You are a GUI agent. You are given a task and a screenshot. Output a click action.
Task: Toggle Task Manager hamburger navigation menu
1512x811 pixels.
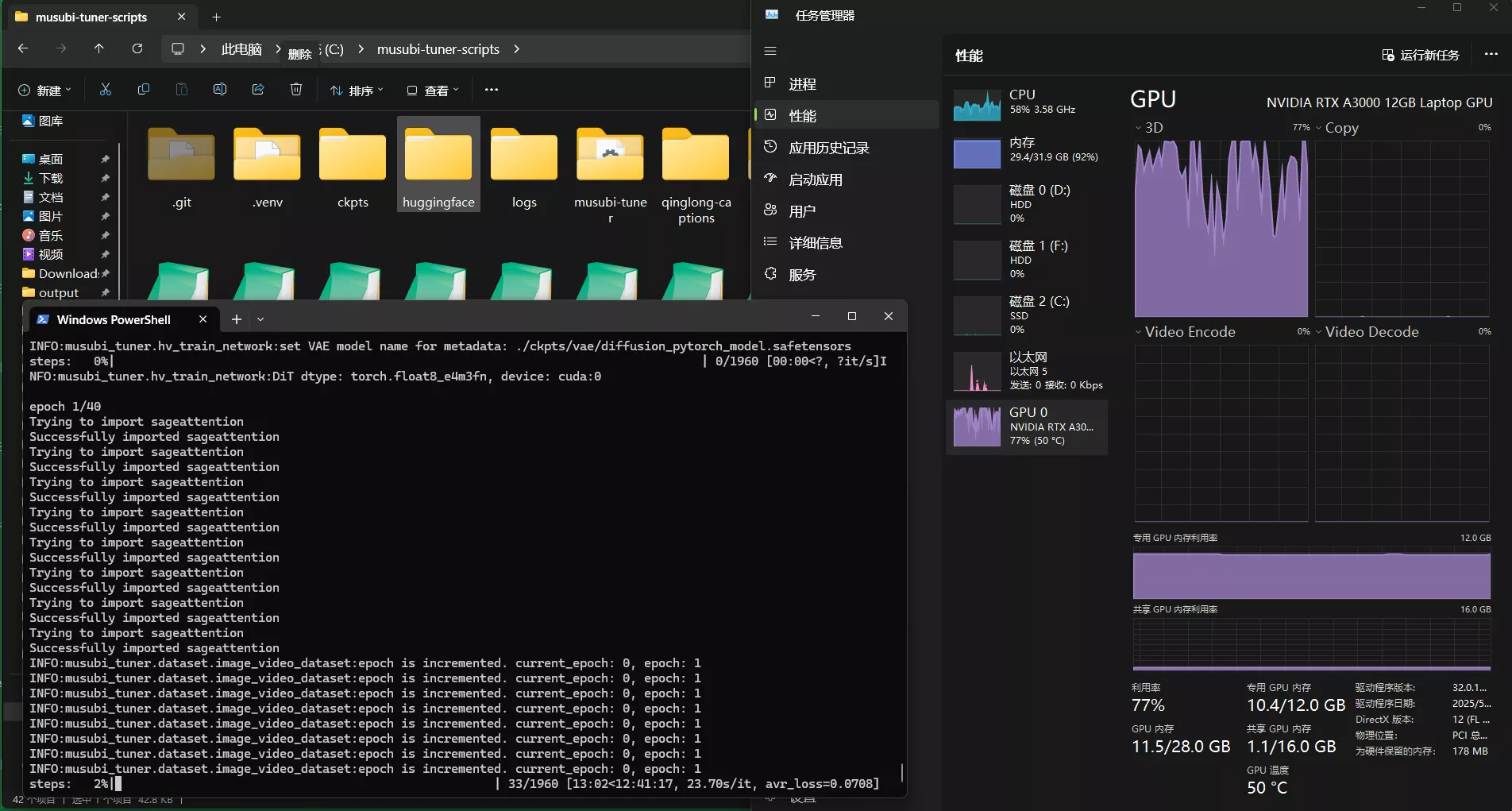pyautogui.click(x=769, y=51)
